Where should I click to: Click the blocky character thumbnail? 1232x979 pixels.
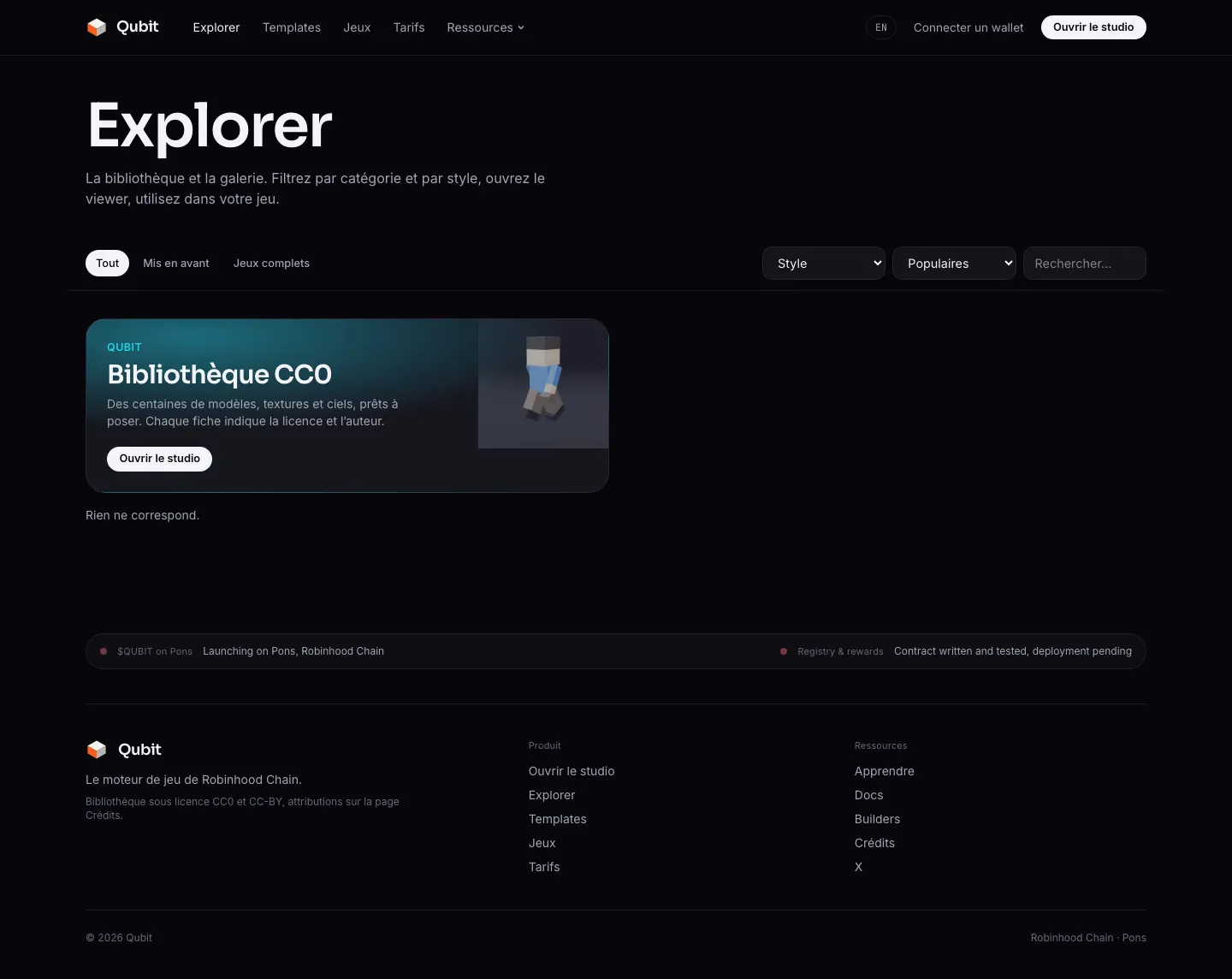(x=543, y=383)
